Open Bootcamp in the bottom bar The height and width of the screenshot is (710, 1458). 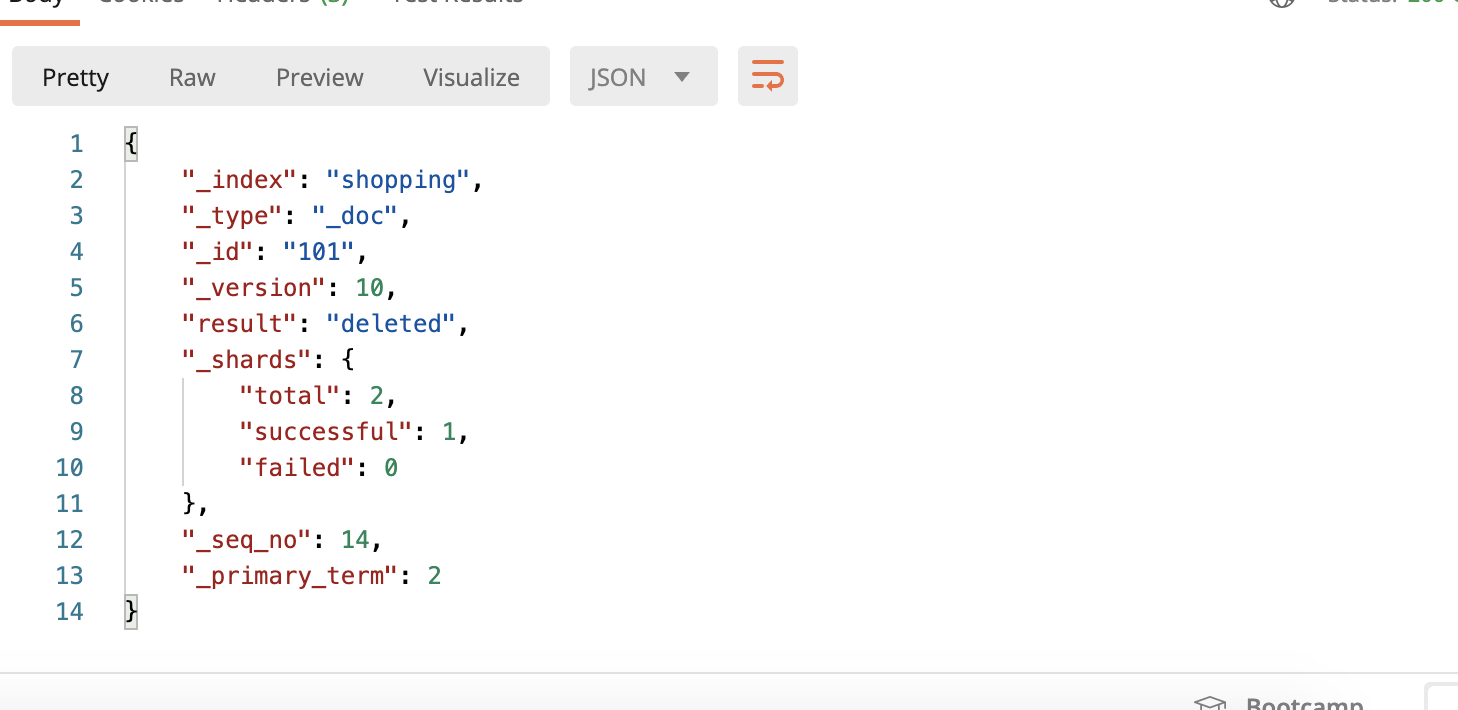pos(1280,703)
